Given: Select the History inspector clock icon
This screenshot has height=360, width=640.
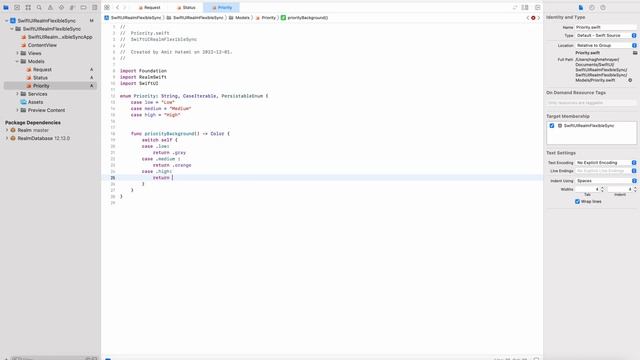Looking at the screenshot, I should tap(592, 7).
